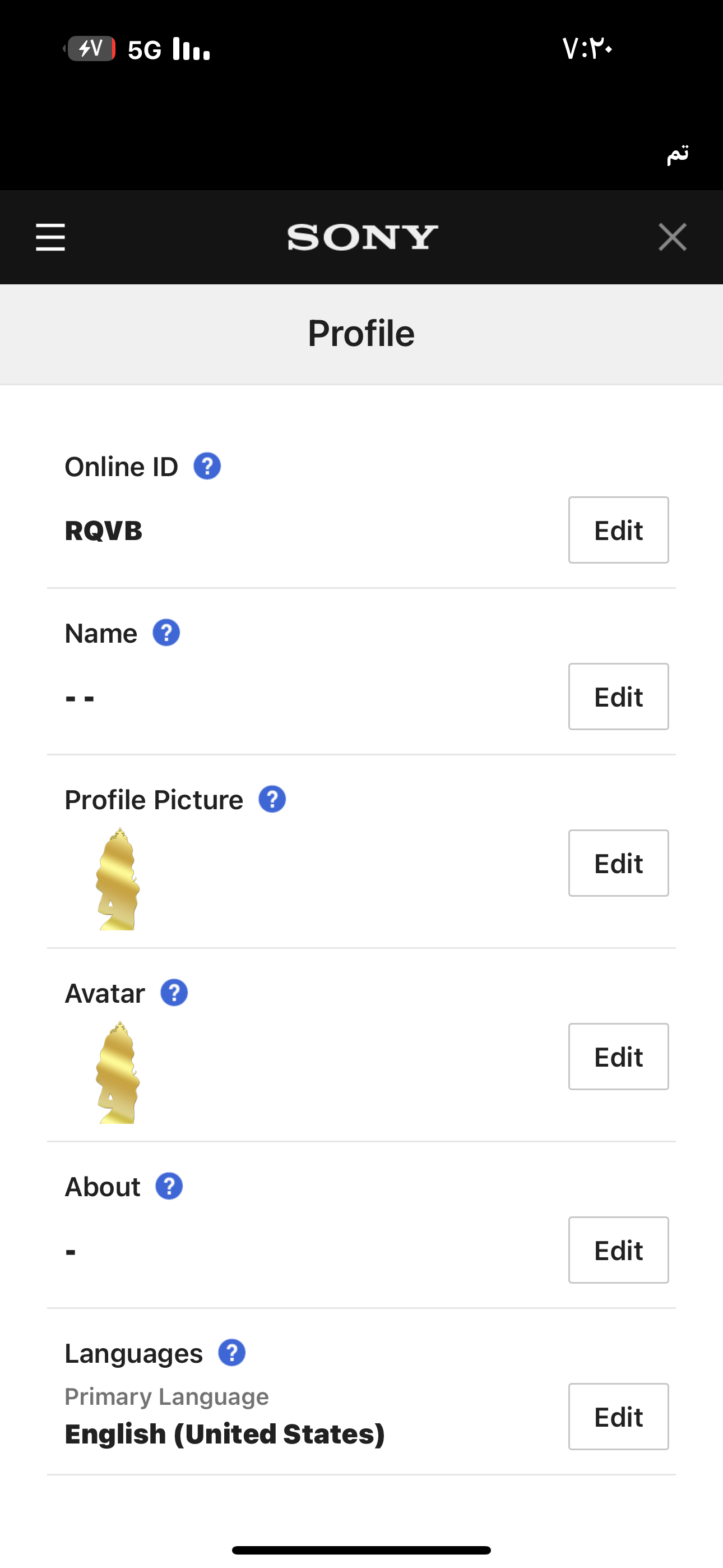The width and height of the screenshot is (723, 1568).
Task: Tap the gold Profile Picture thumbnail
Action: point(118,879)
